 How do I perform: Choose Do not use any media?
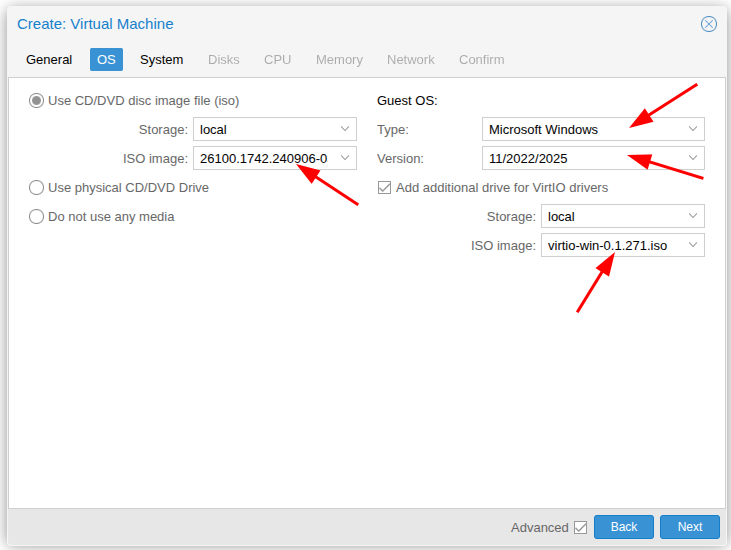[x=36, y=217]
